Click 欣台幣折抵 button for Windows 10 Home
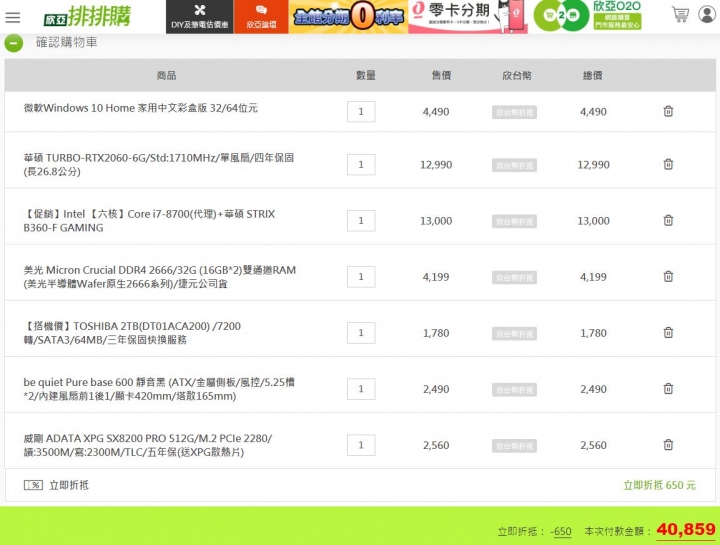Image resolution: width=720 pixels, height=545 pixels. tap(514, 112)
